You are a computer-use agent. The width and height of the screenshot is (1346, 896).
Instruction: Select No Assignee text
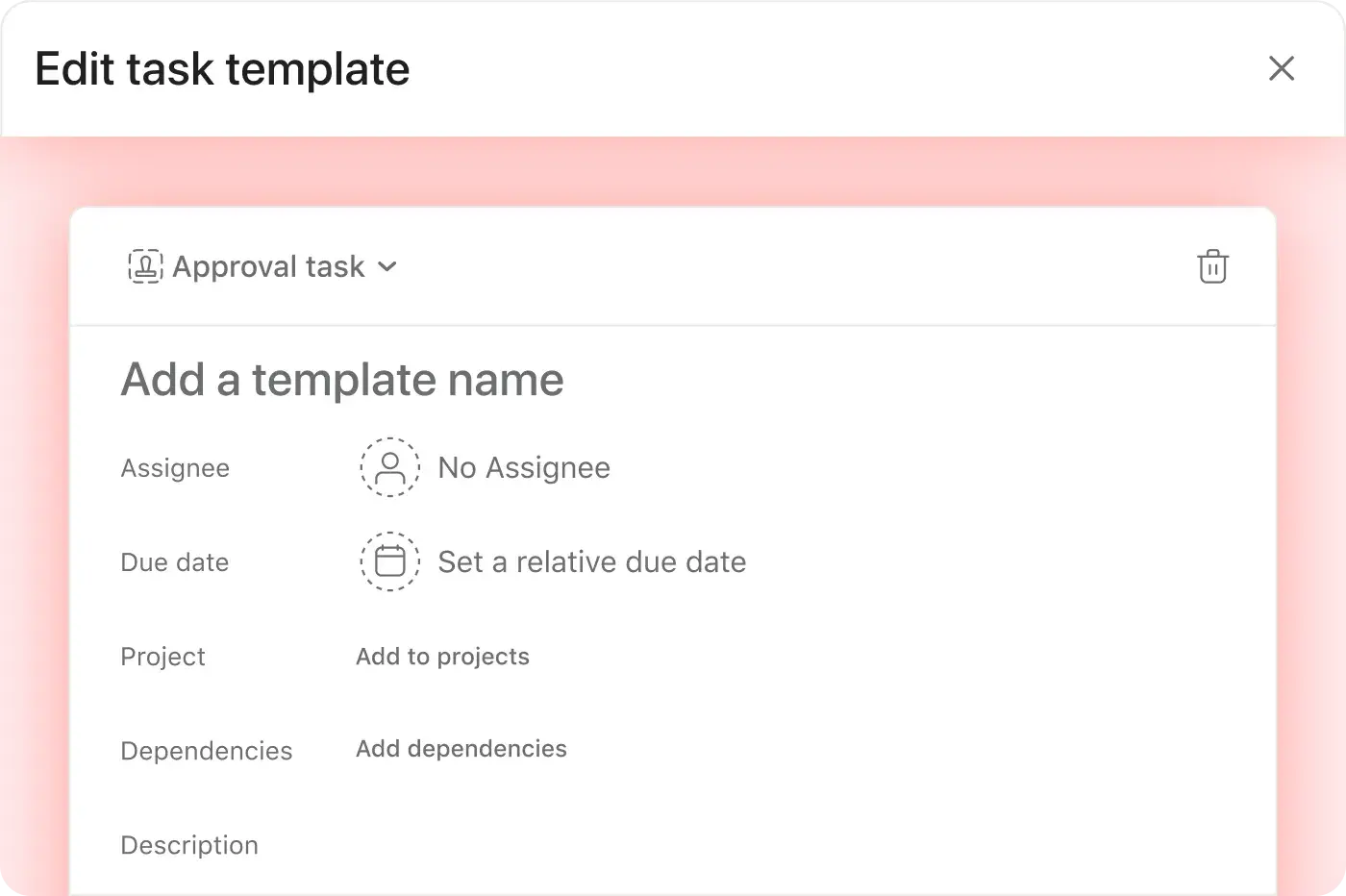point(524,467)
